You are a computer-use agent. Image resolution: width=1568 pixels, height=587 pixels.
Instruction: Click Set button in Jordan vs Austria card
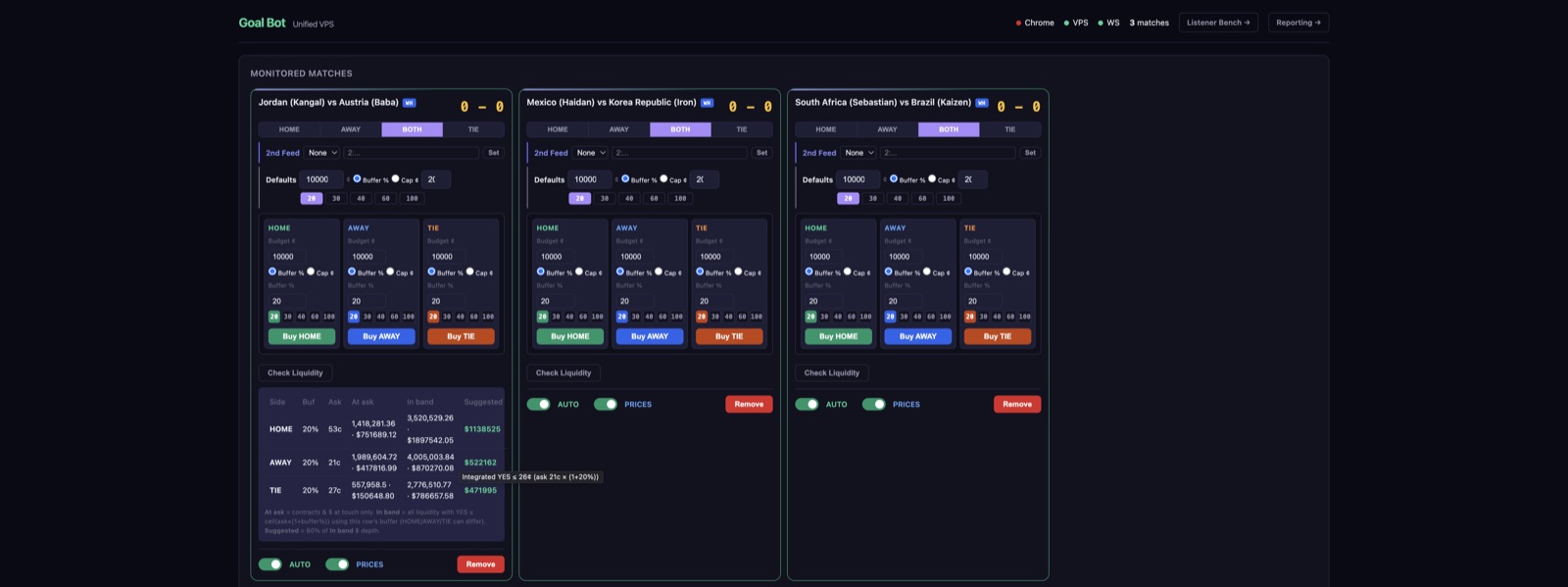pos(494,153)
